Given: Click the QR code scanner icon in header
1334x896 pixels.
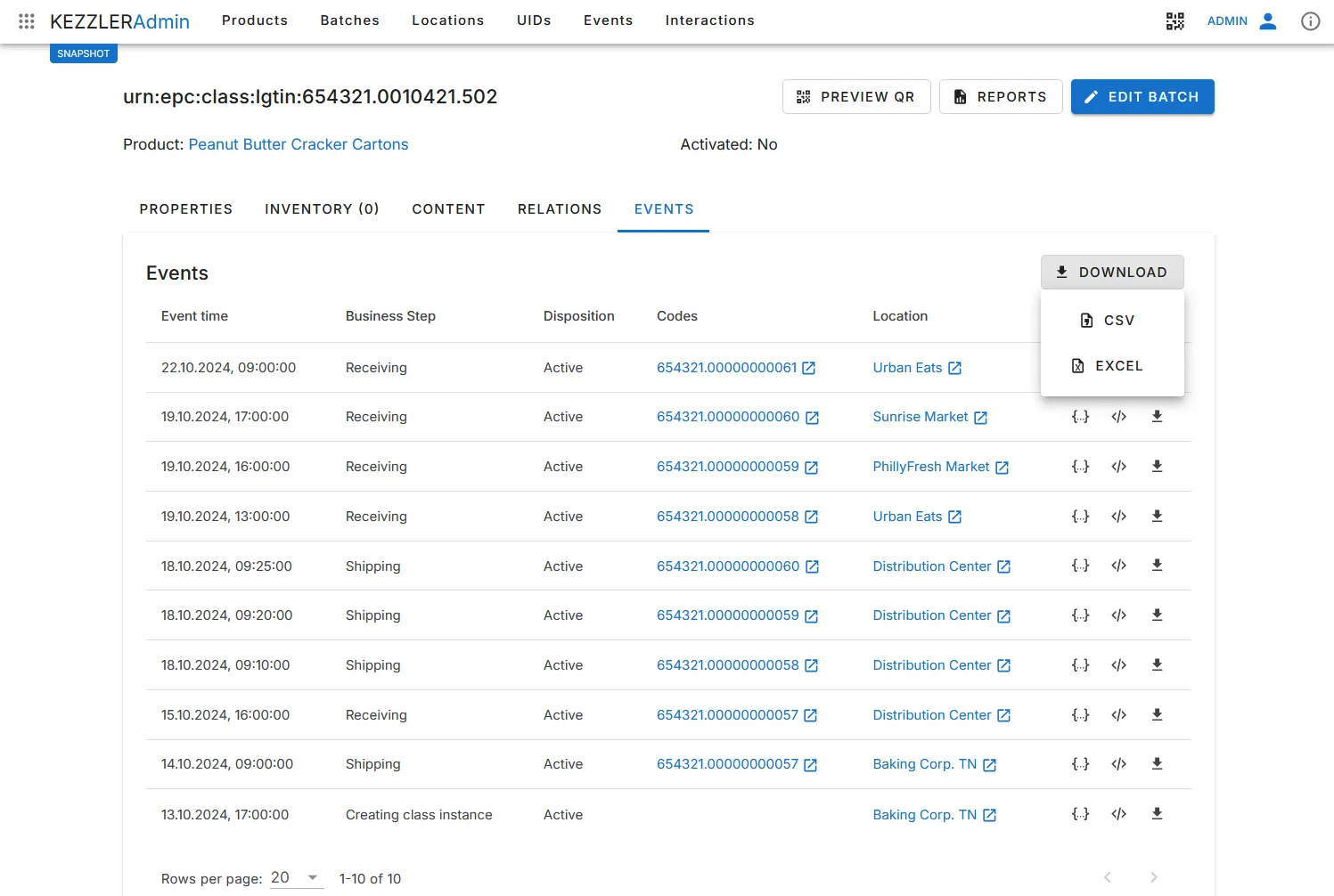Looking at the screenshot, I should click(1174, 21).
